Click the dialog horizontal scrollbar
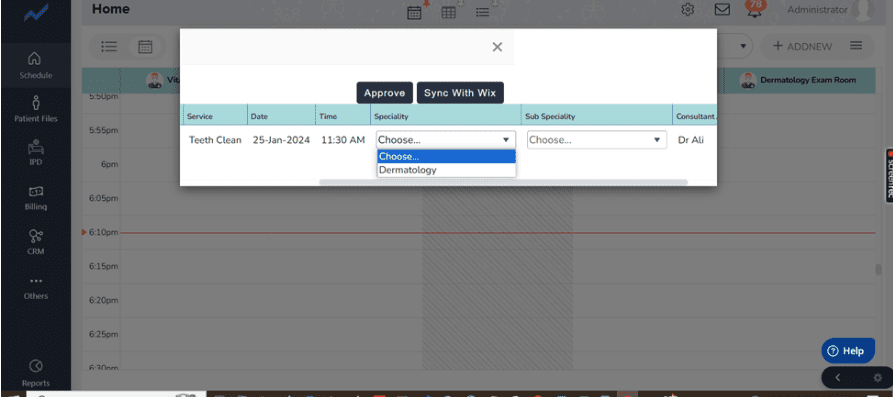The image size is (893, 397). pyautogui.click(x=503, y=182)
